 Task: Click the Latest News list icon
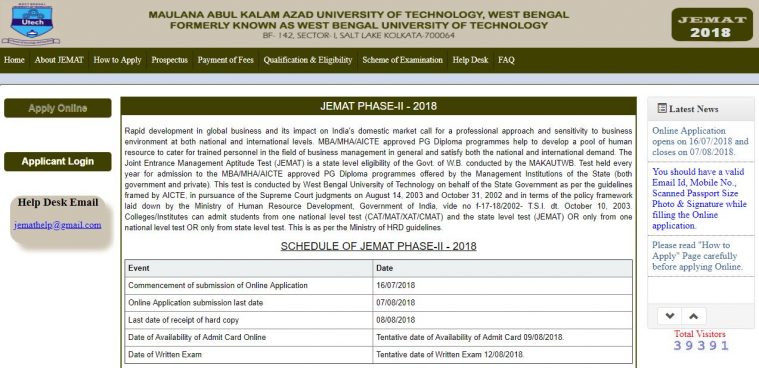coord(662,108)
